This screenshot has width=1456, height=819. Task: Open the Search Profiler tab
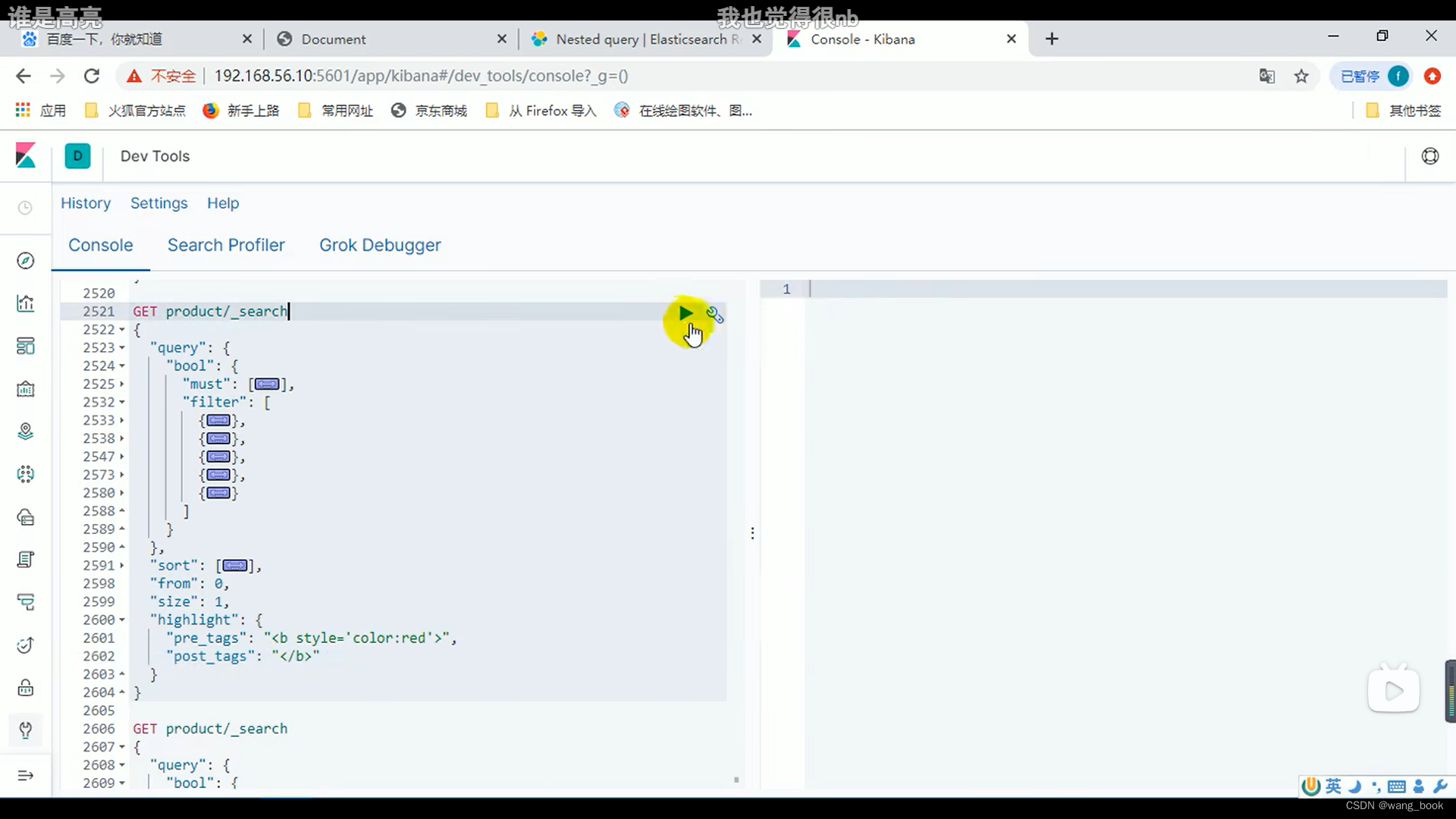[x=226, y=245]
